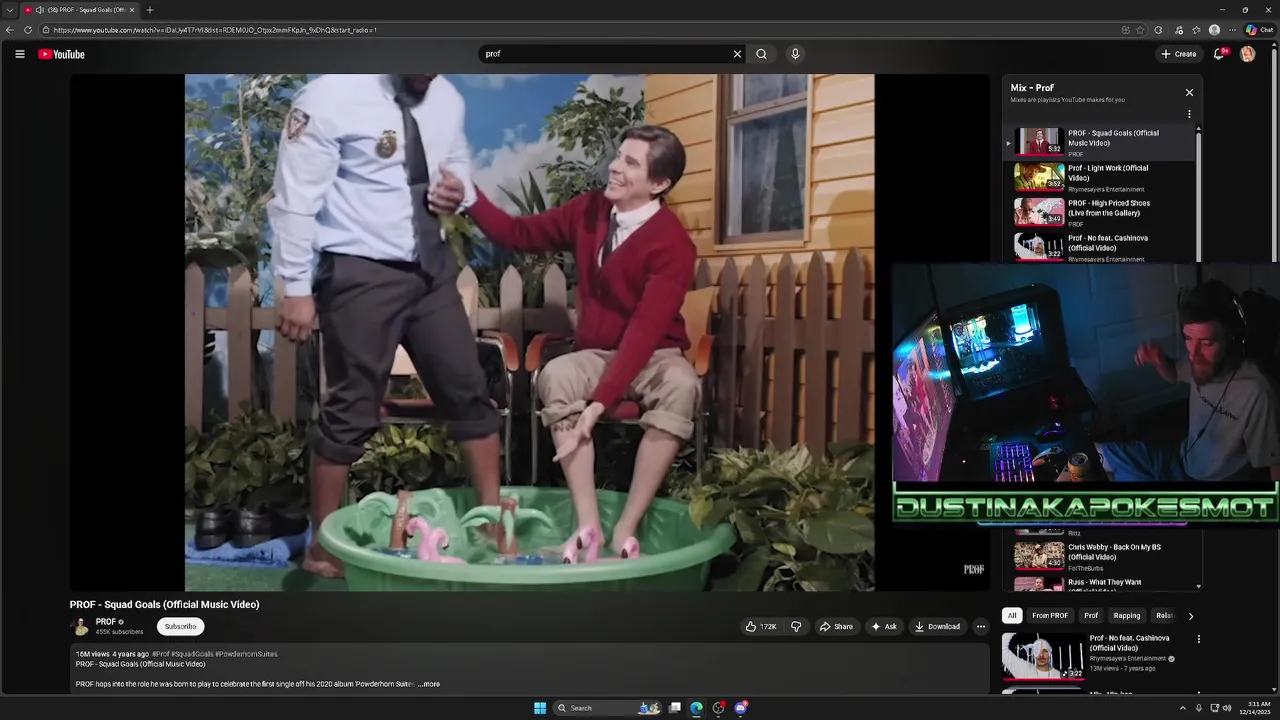The height and width of the screenshot is (720, 1280).
Task: Click the Ask button
Action: [884, 627]
